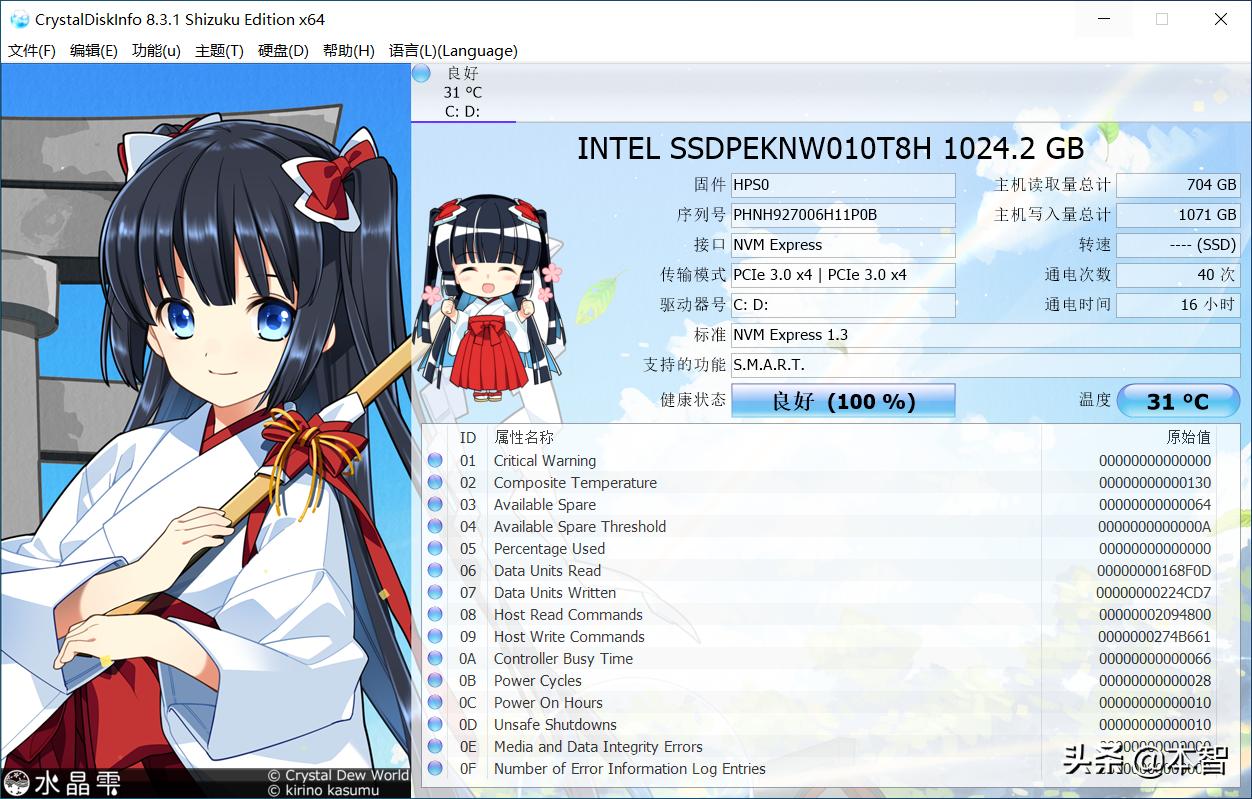Click the interface field NVM Express
This screenshot has width=1252, height=799.
[x=843, y=245]
